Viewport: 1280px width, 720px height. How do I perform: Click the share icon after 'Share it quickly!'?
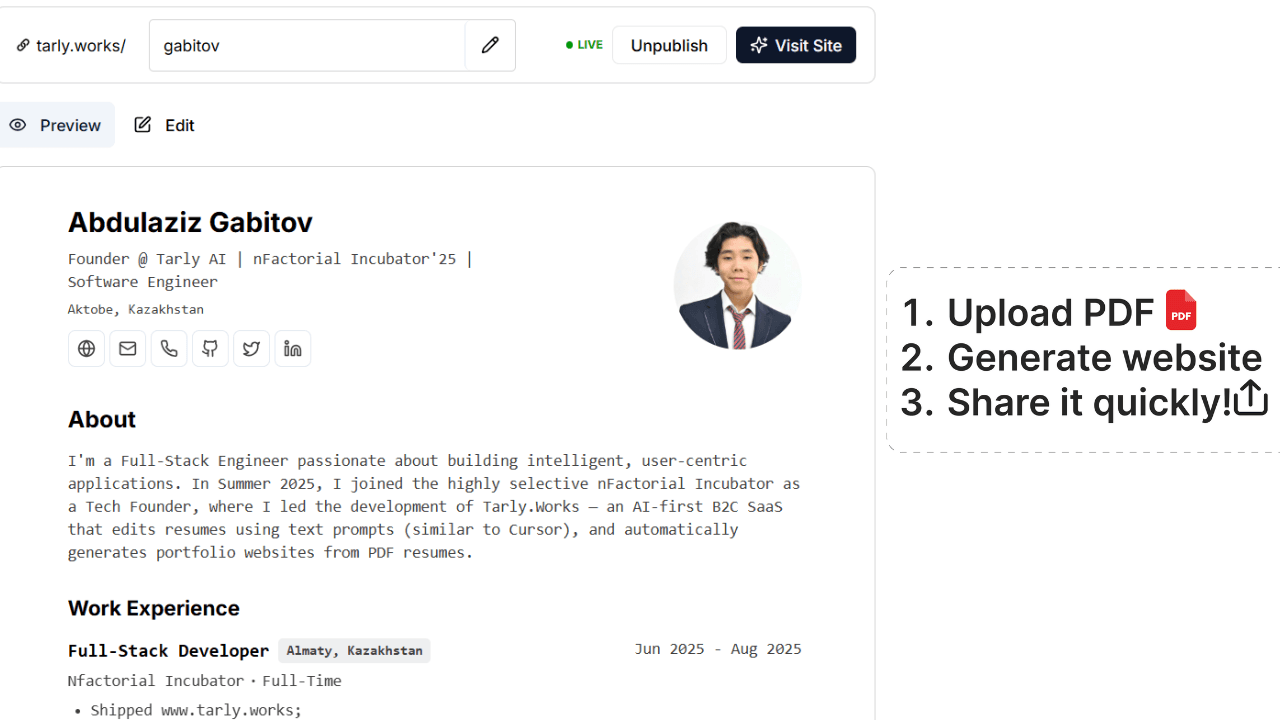pos(1250,399)
